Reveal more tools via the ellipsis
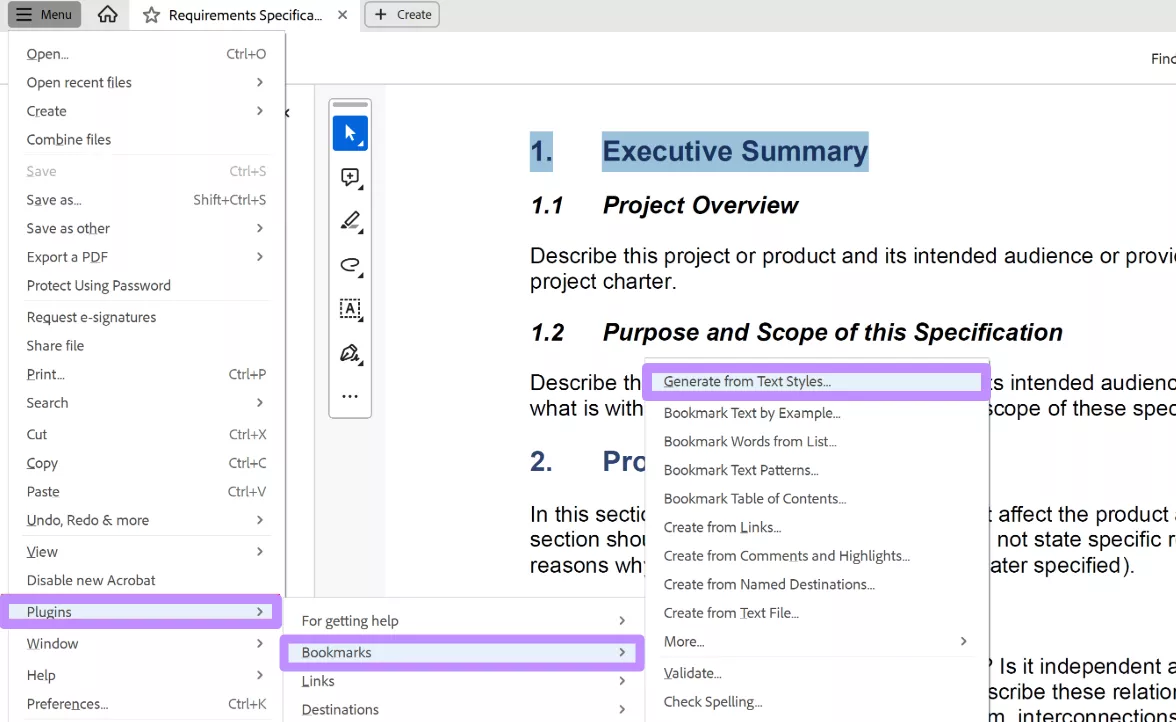This screenshot has width=1176, height=722. coord(350,396)
